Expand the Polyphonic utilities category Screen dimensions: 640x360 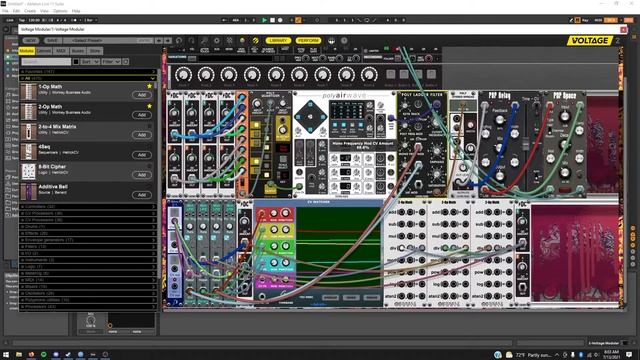88,300
